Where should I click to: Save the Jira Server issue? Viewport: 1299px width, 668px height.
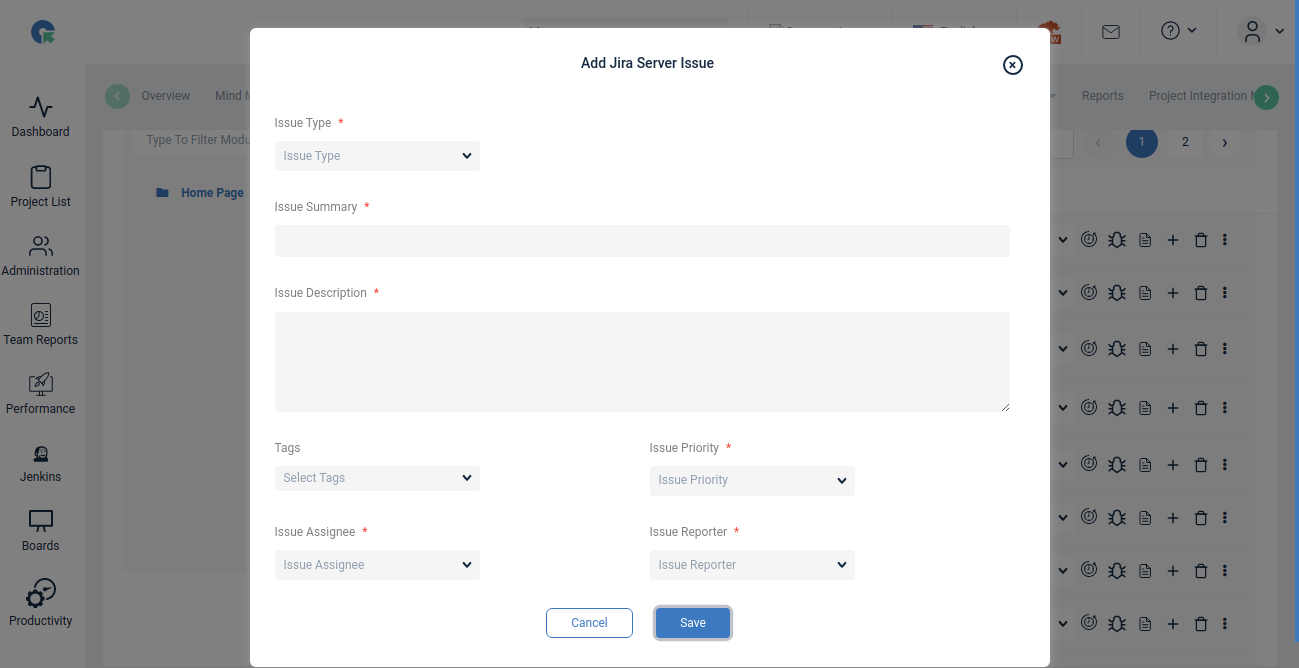click(692, 622)
